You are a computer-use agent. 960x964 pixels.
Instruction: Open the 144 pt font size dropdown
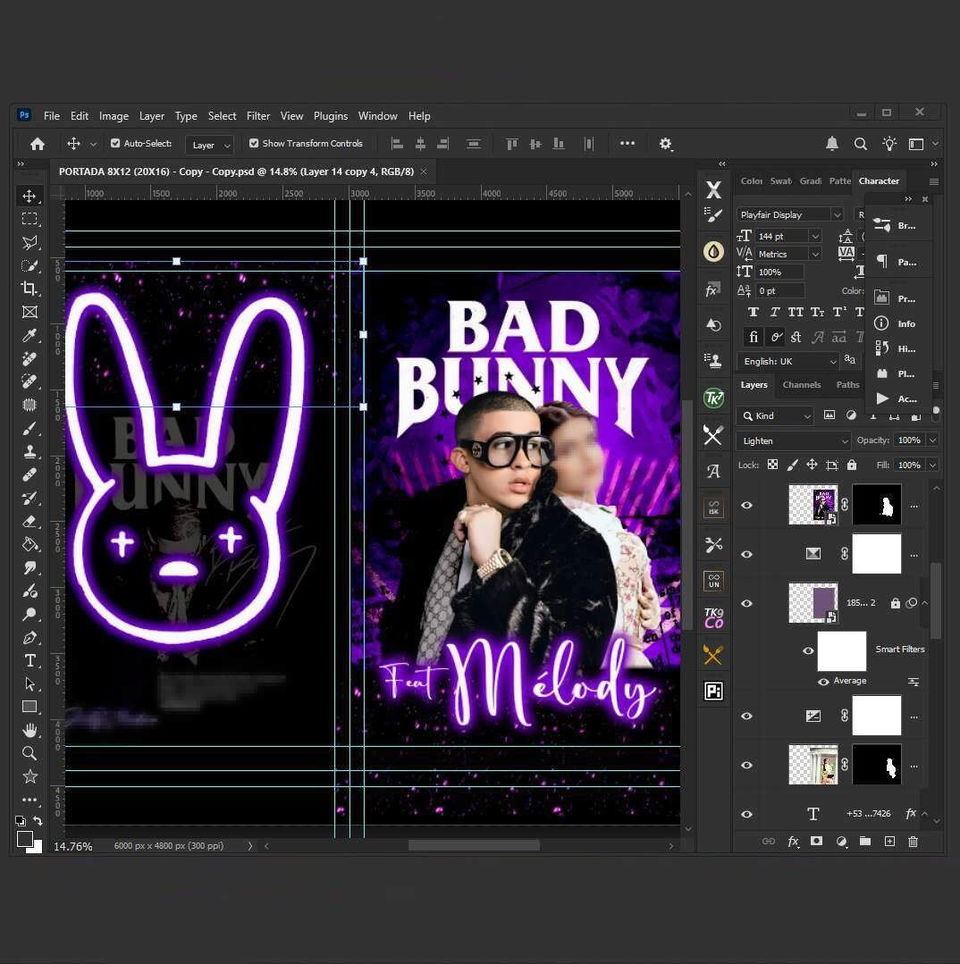(x=815, y=237)
